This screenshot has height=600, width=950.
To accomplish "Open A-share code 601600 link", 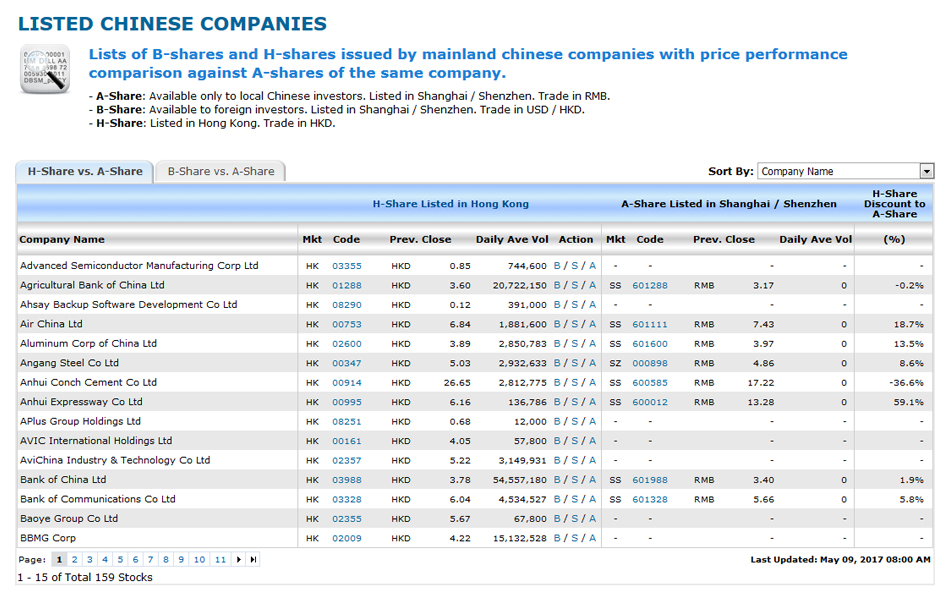I will (x=650, y=344).
